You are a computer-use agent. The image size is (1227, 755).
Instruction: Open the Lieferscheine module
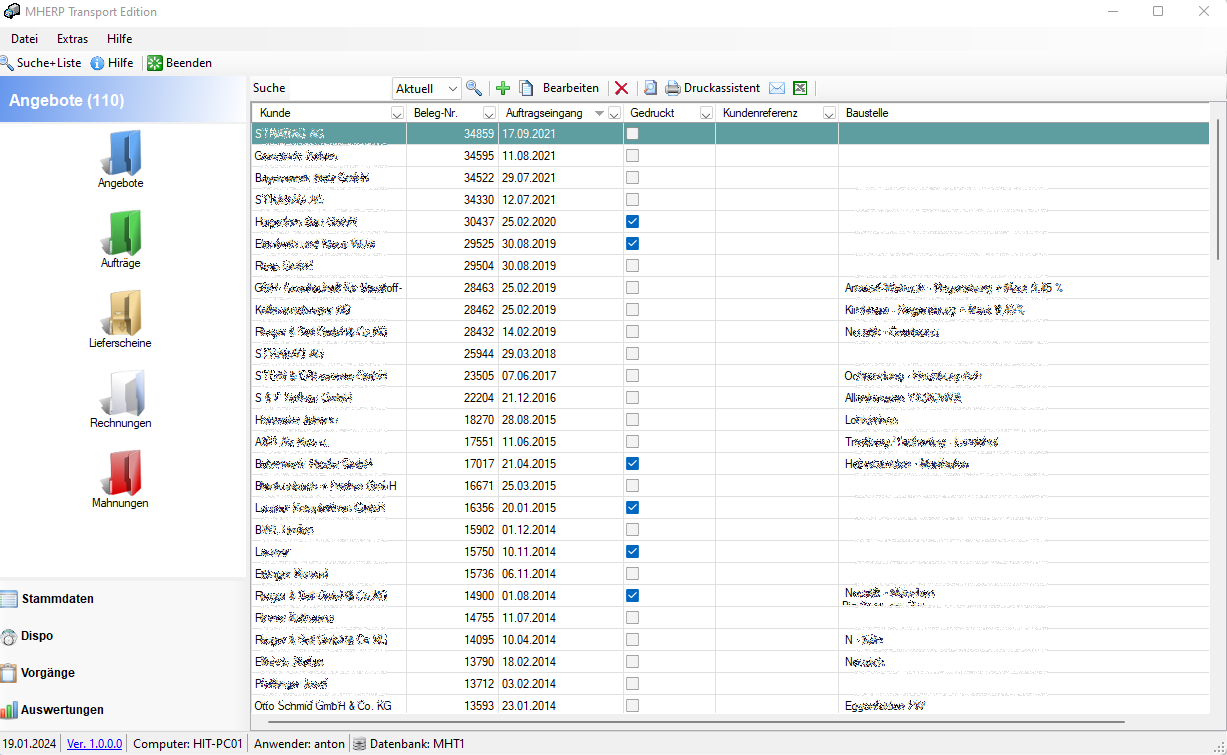[120, 314]
